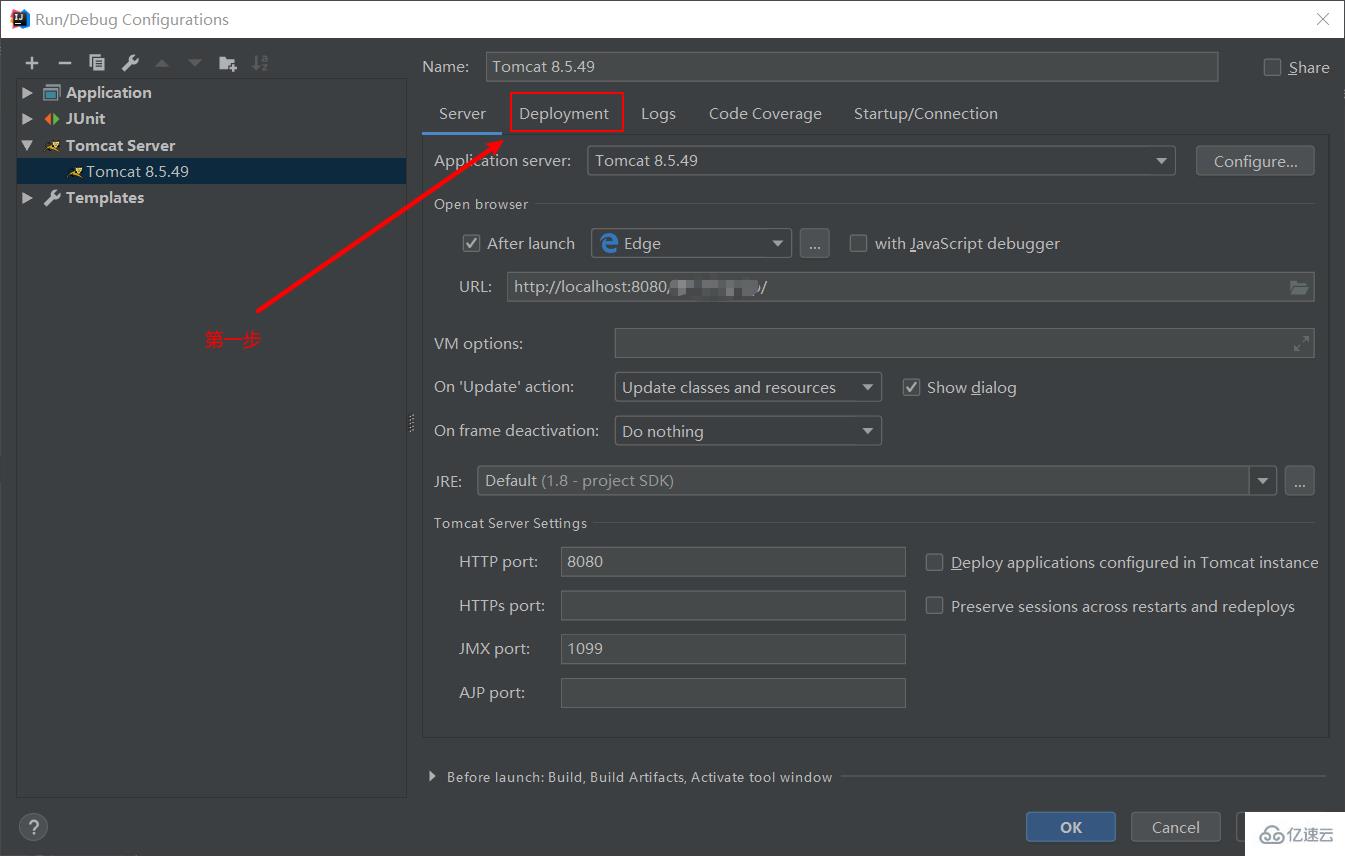Toggle the Share checkbox
The width and height of the screenshot is (1345, 856).
(1272, 67)
